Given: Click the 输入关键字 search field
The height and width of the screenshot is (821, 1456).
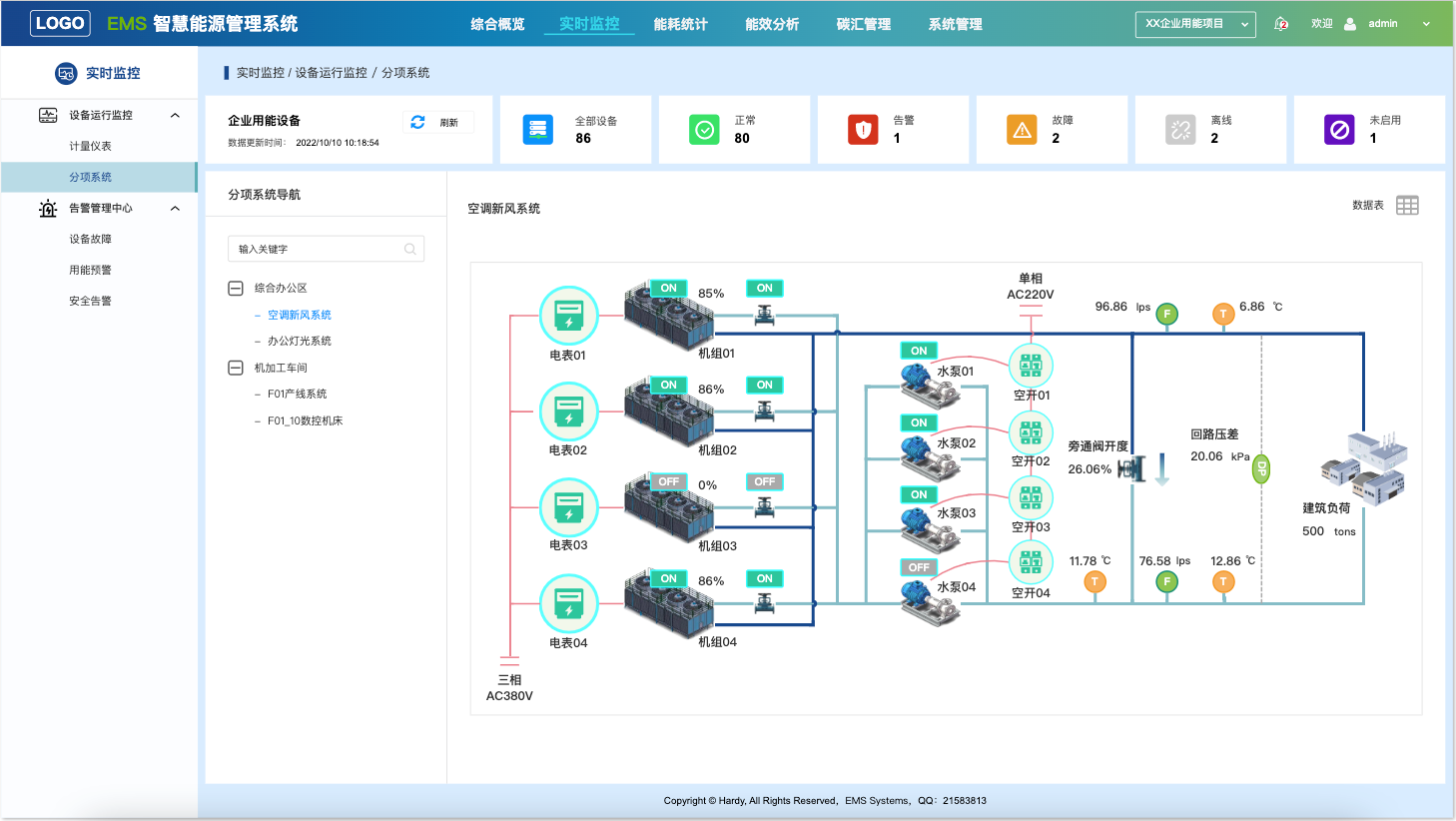Looking at the screenshot, I should [327, 249].
